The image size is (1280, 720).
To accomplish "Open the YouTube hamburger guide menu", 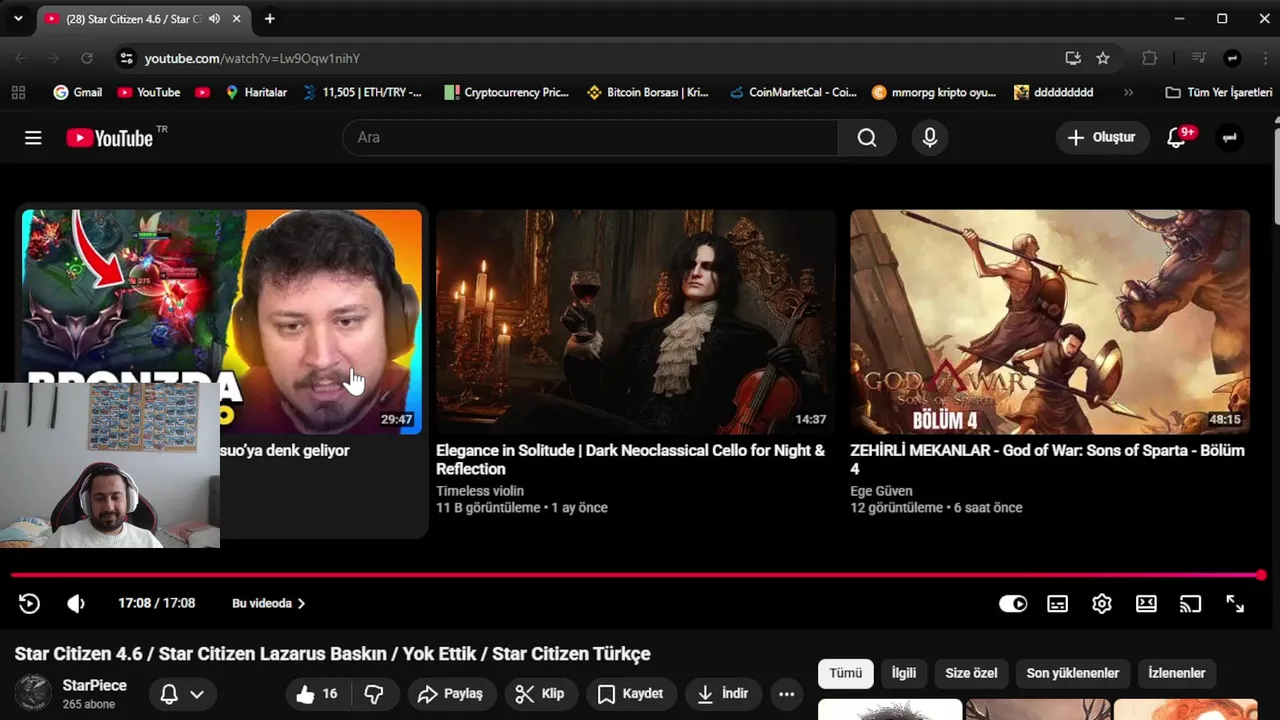I will point(33,138).
